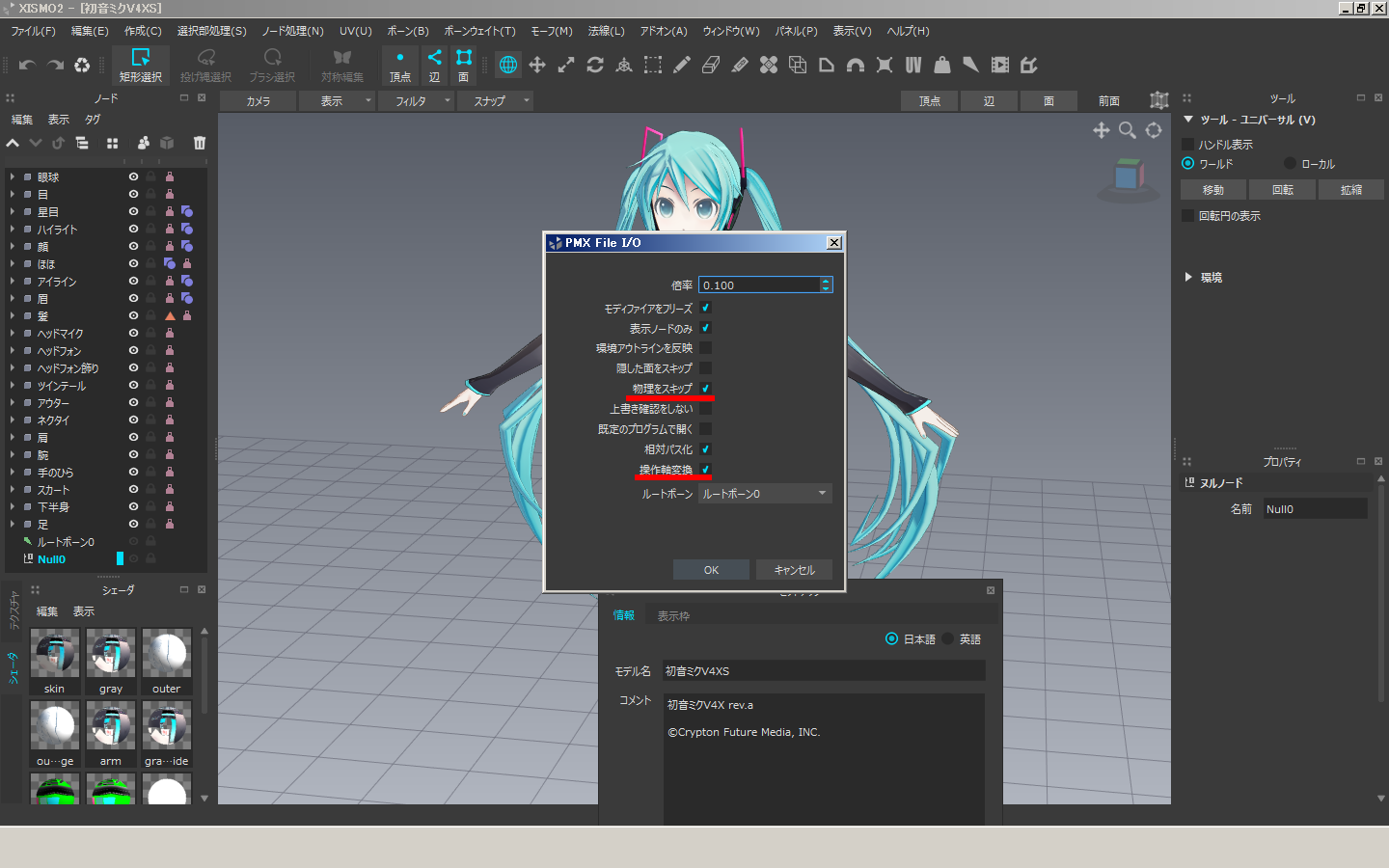Open the スナップ dropdown arrow

coord(527,100)
